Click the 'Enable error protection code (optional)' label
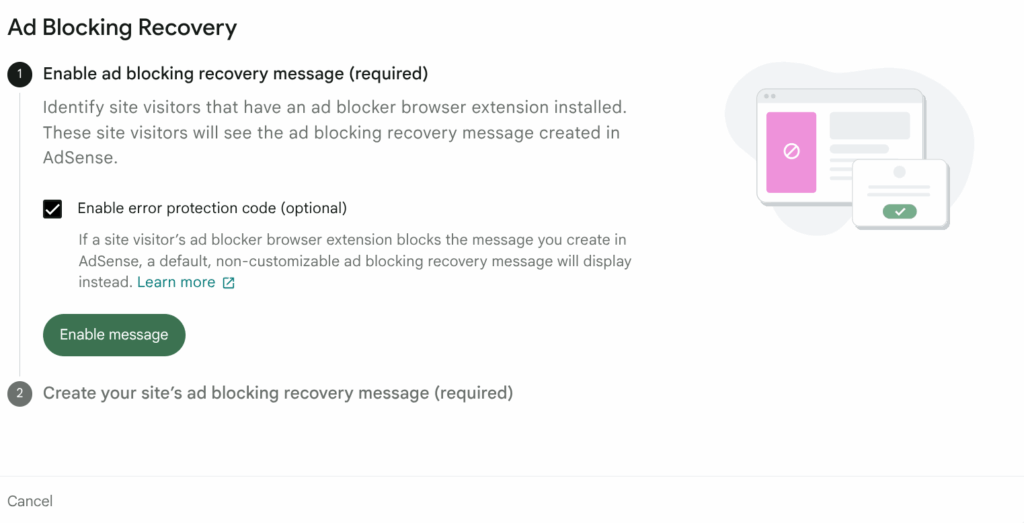This screenshot has height=523, width=1024. click(212, 208)
